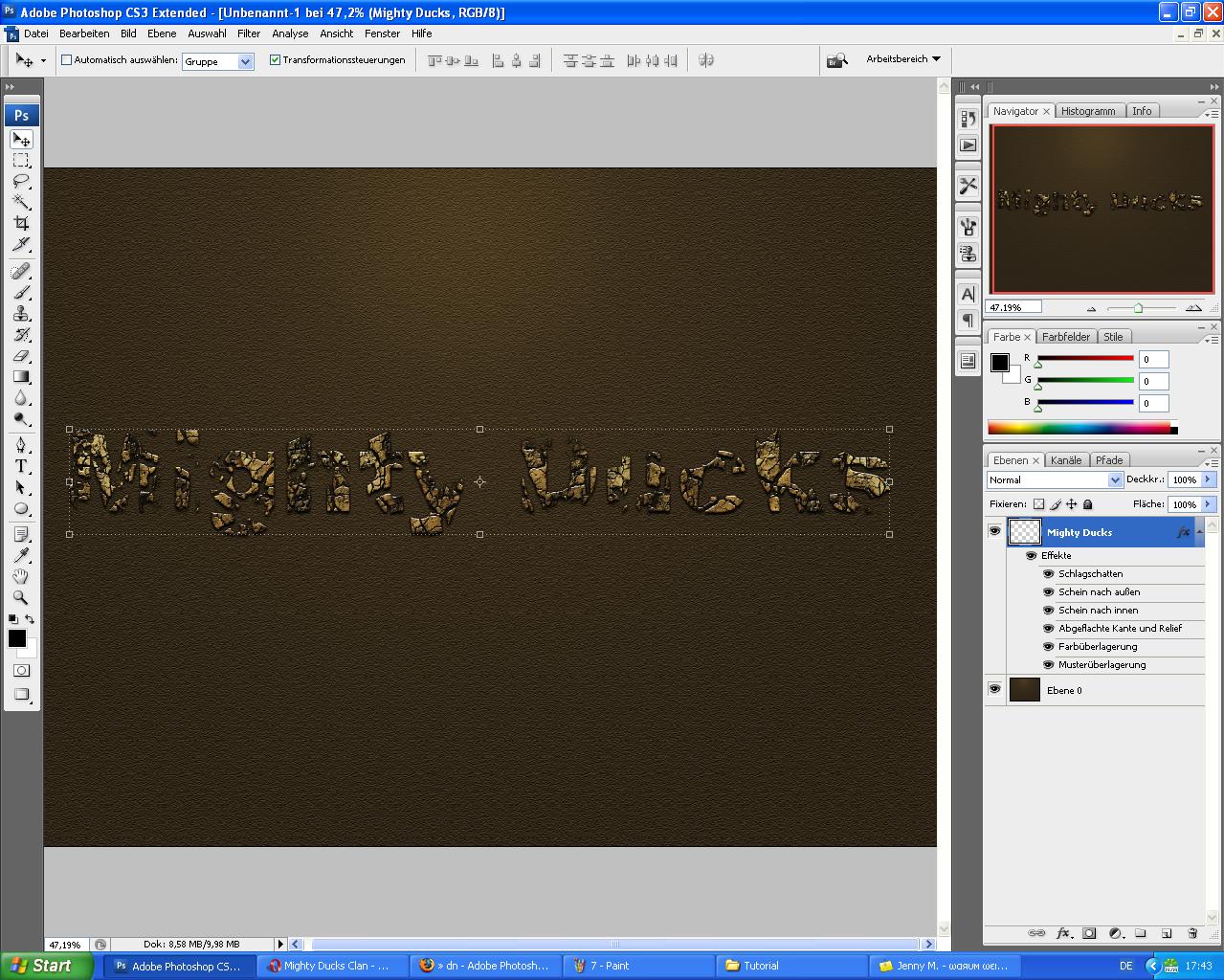Select the Lasso tool
This screenshot has height=980, width=1224.
(x=21, y=181)
